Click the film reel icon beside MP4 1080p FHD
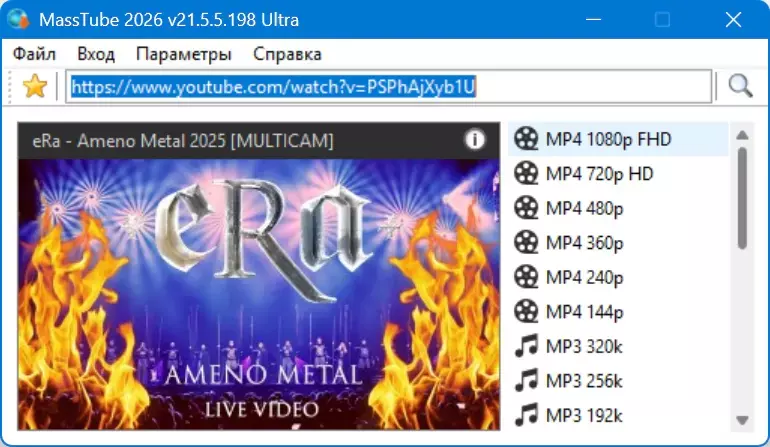770x447 pixels. pos(526,139)
